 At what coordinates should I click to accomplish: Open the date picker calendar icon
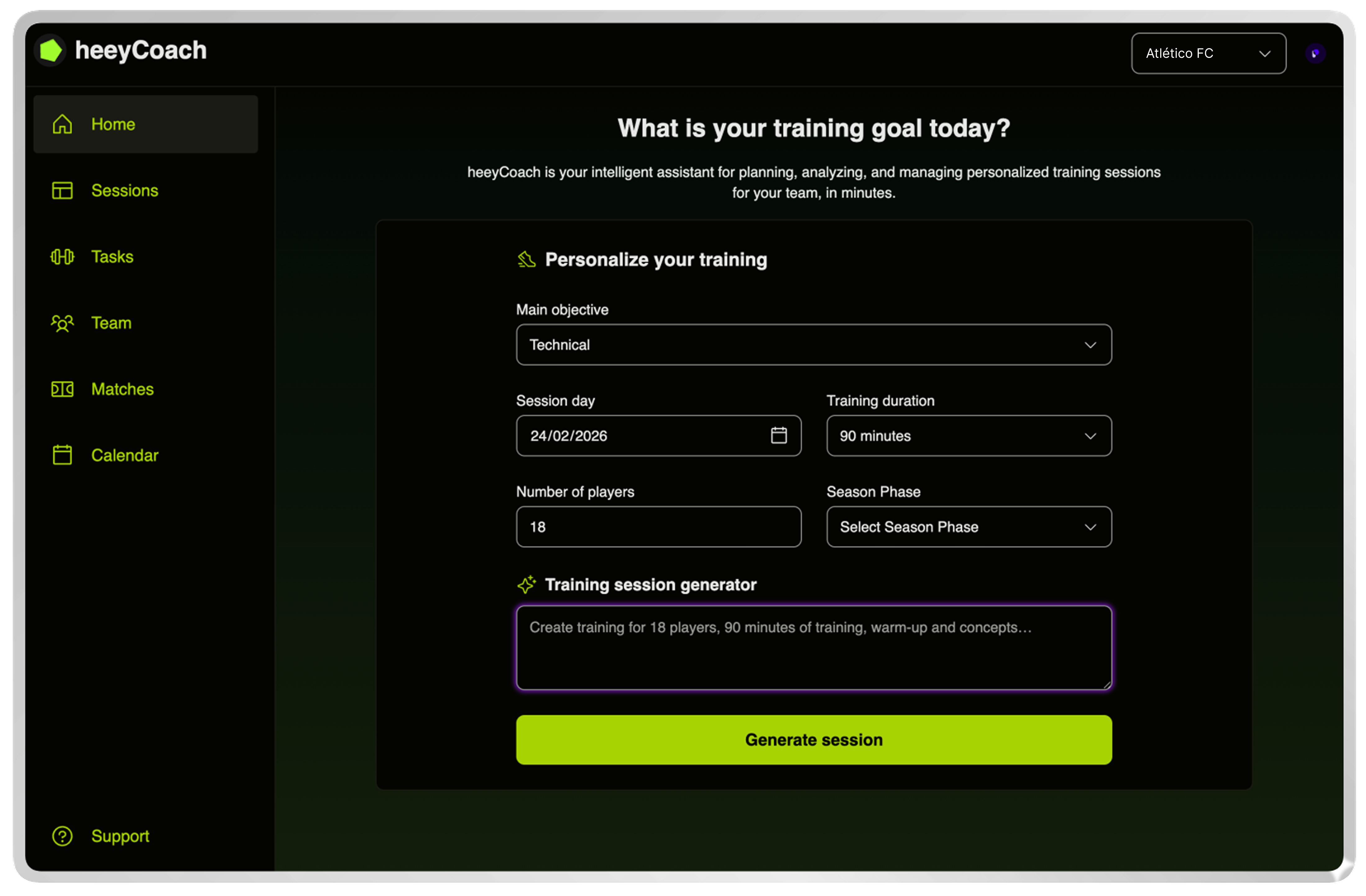[x=778, y=436]
